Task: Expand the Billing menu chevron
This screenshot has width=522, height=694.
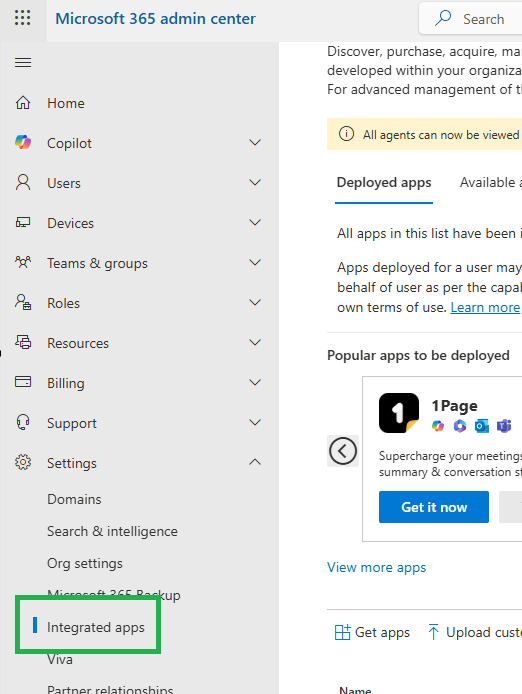Action: point(255,382)
